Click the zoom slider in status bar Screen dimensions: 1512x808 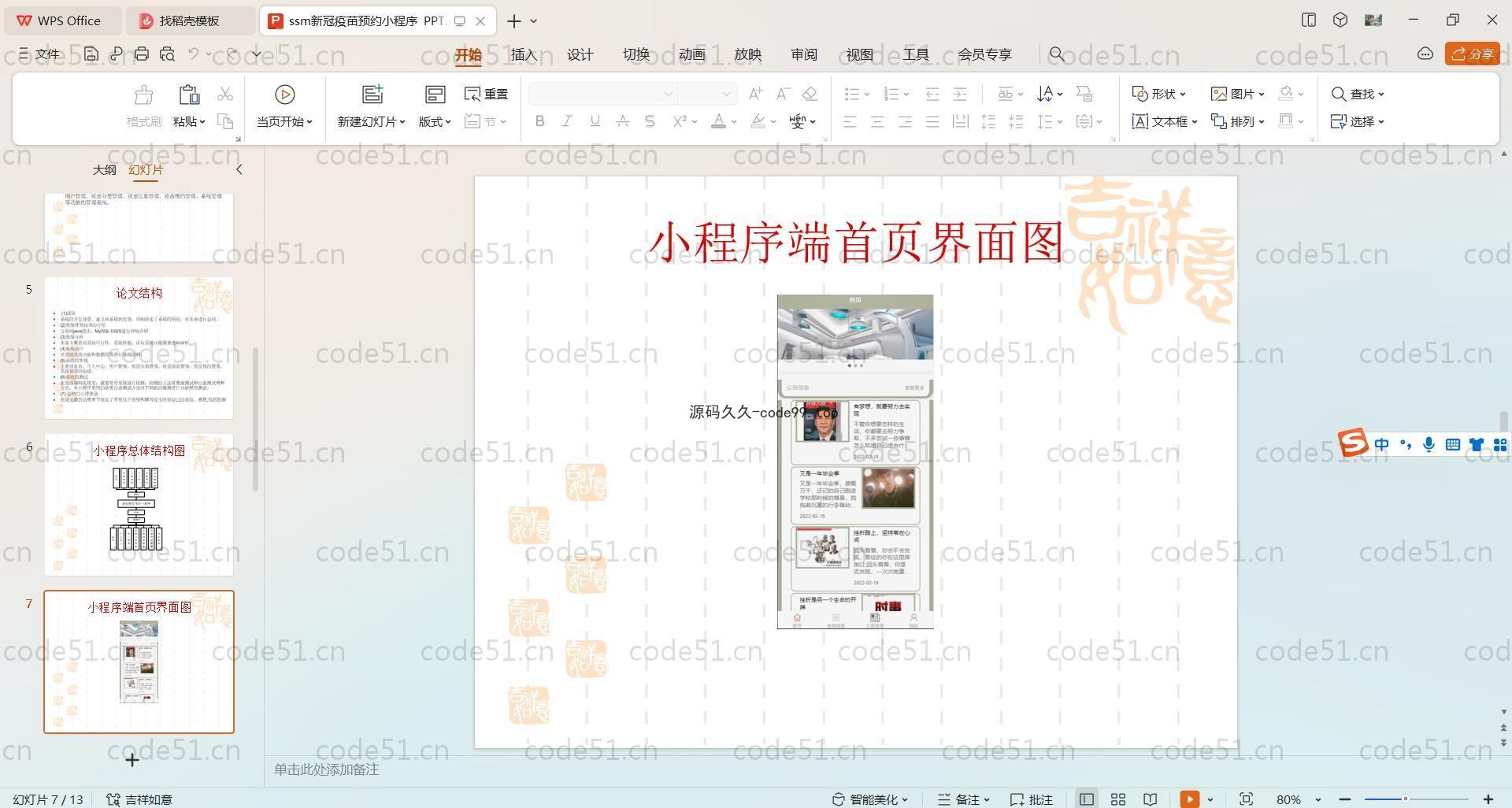1416,799
